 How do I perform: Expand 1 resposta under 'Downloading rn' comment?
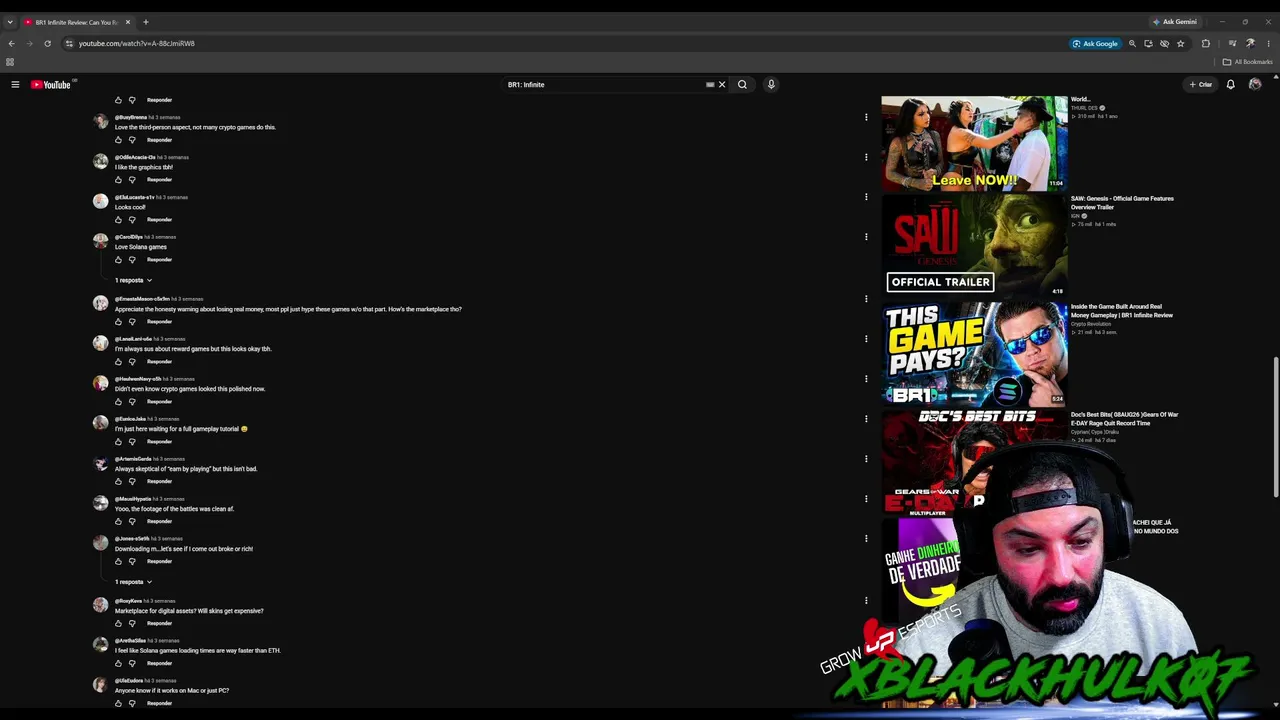click(133, 582)
